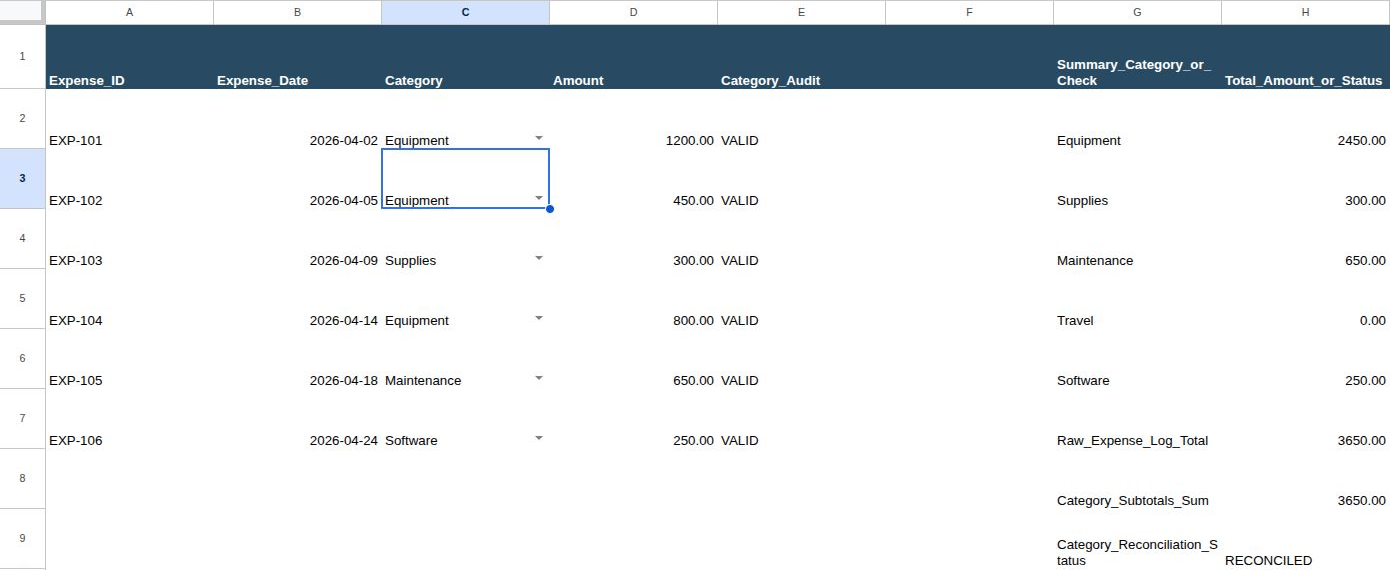Select the Travel total 0.00
Viewport: 1390px width, 570px height.
tap(1305, 299)
